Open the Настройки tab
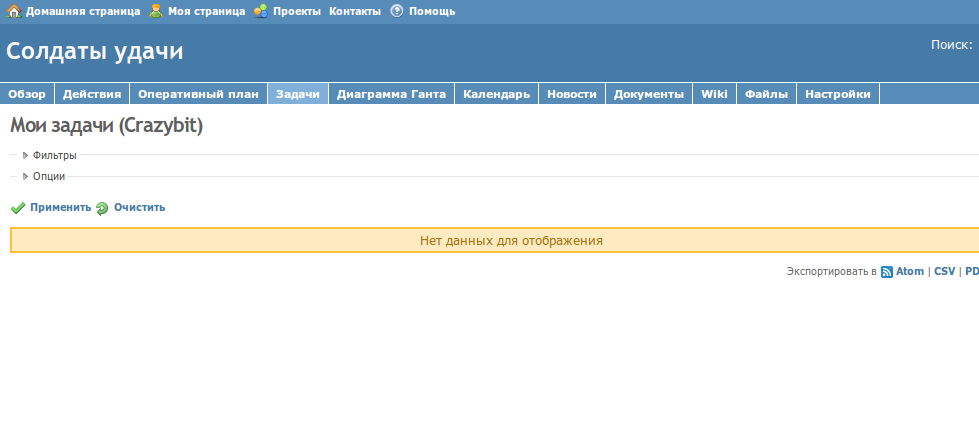This screenshot has width=979, height=425. coord(838,94)
